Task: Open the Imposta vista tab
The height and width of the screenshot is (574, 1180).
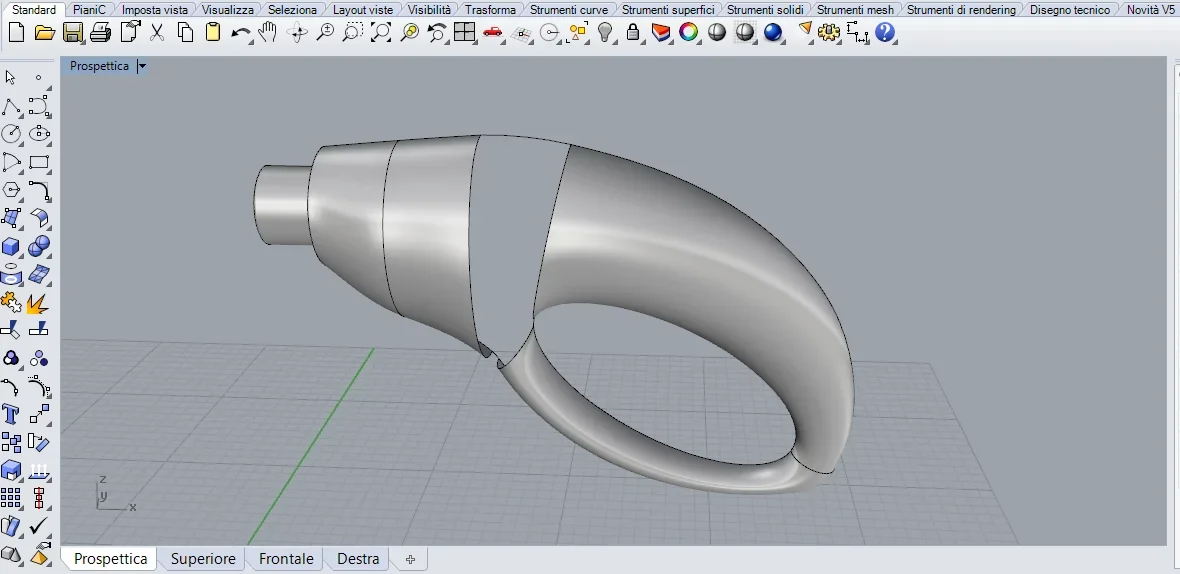Action: 155,10
